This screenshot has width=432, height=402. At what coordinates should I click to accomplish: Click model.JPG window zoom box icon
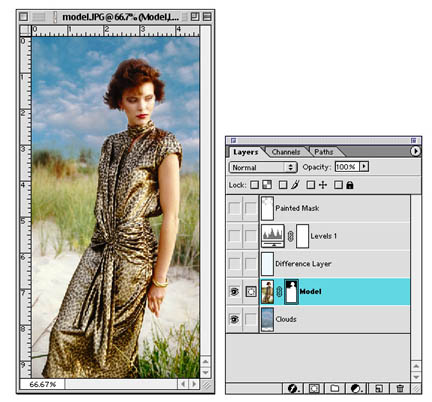point(195,16)
